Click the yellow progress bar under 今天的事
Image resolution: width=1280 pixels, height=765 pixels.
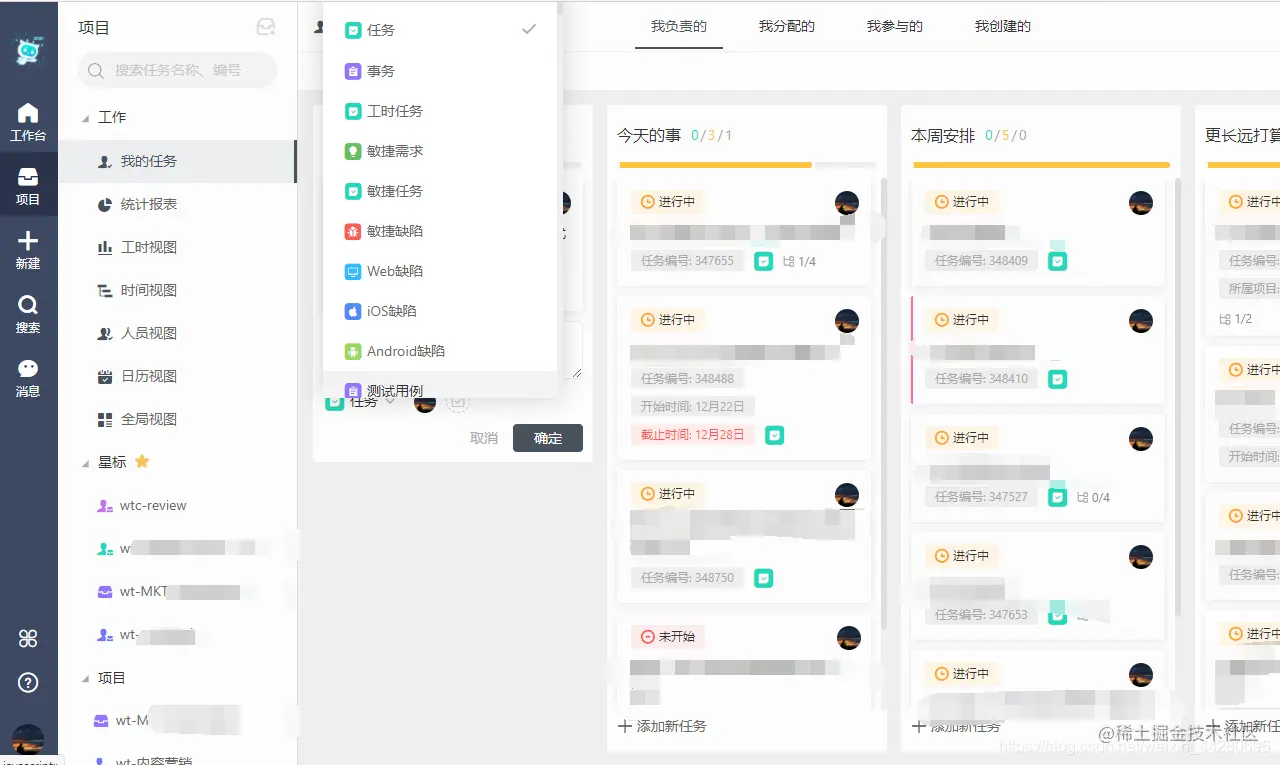(x=714, y=163)
